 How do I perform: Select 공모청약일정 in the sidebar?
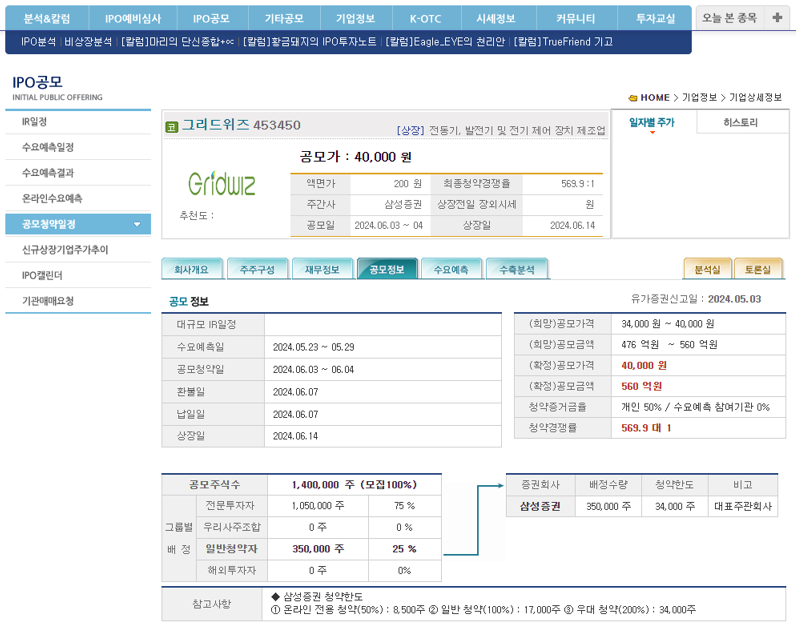(x=78, y=224)
